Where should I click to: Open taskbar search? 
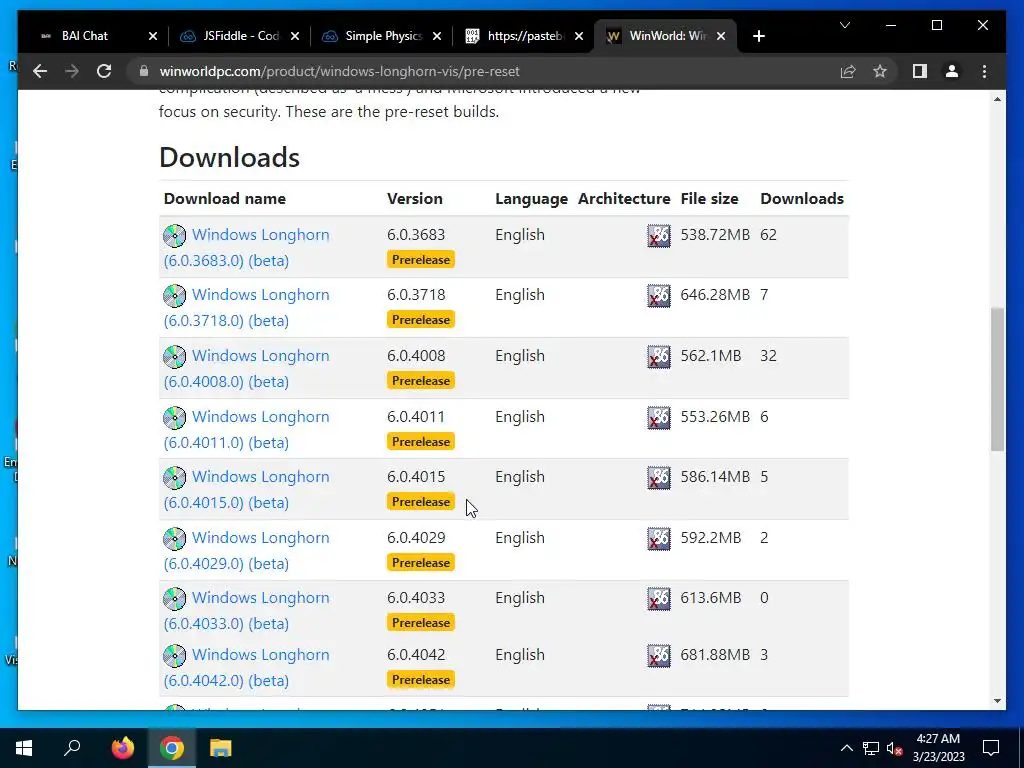pos(72,748)
